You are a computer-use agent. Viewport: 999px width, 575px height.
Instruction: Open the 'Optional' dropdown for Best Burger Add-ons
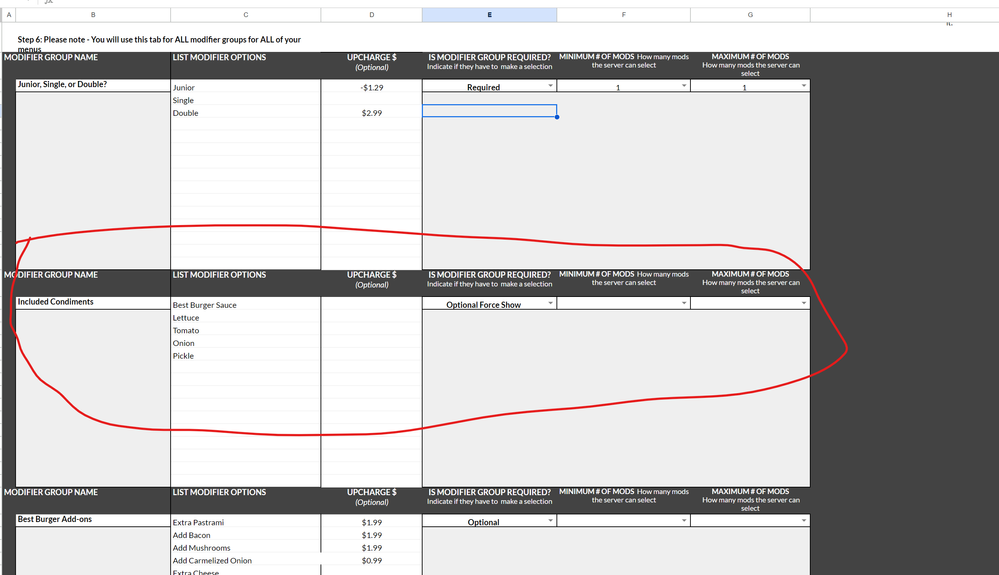[549, 522]
